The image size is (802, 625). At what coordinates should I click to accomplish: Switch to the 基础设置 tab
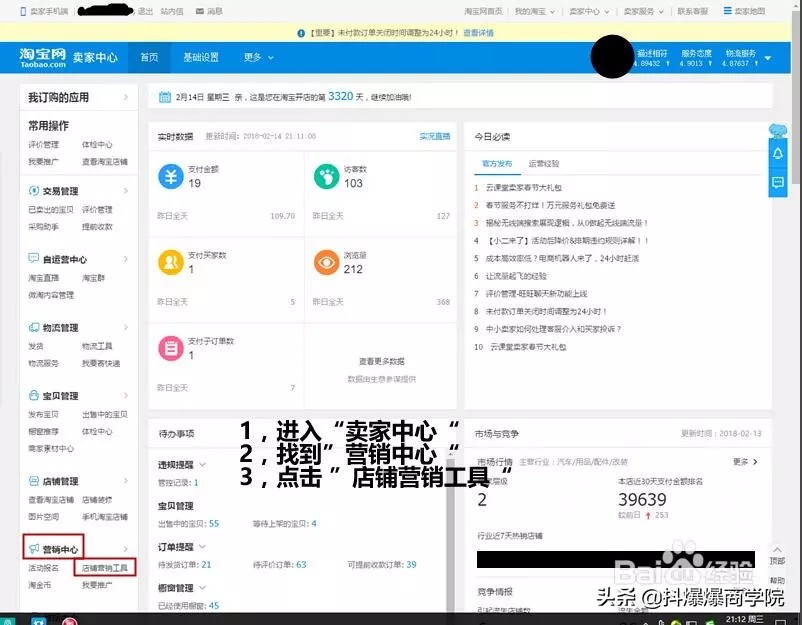point(203,57)
